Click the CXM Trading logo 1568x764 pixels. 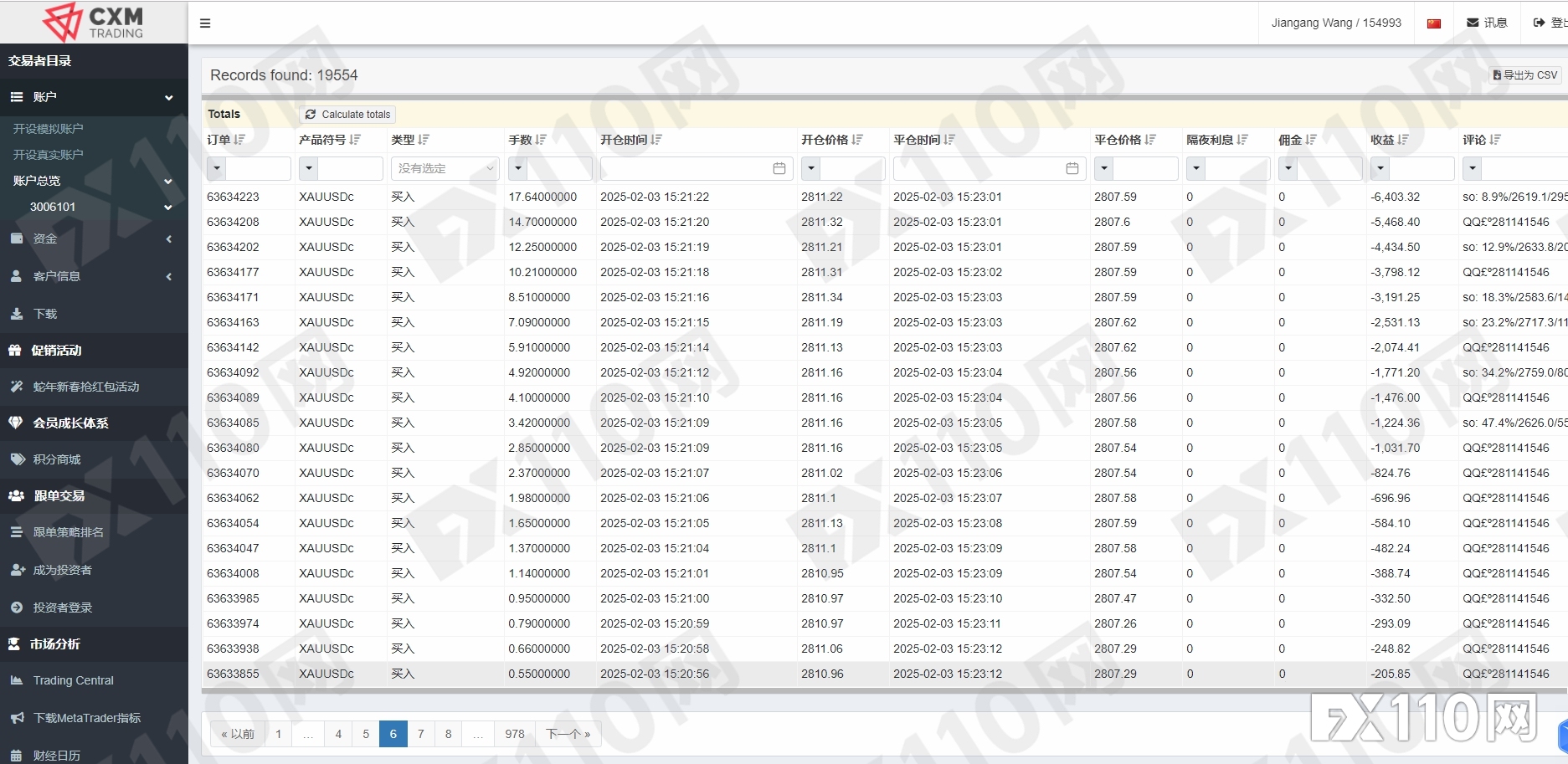pyautogui.click(x=94, y=22)
